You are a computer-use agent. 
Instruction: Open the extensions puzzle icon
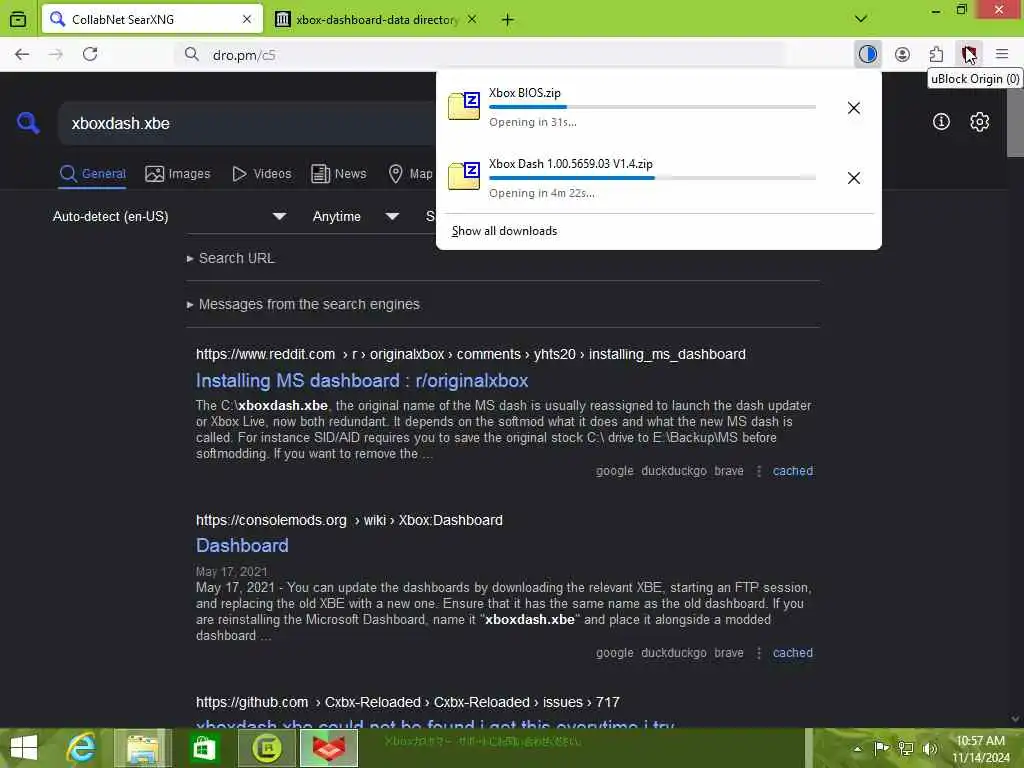(936, 54)
